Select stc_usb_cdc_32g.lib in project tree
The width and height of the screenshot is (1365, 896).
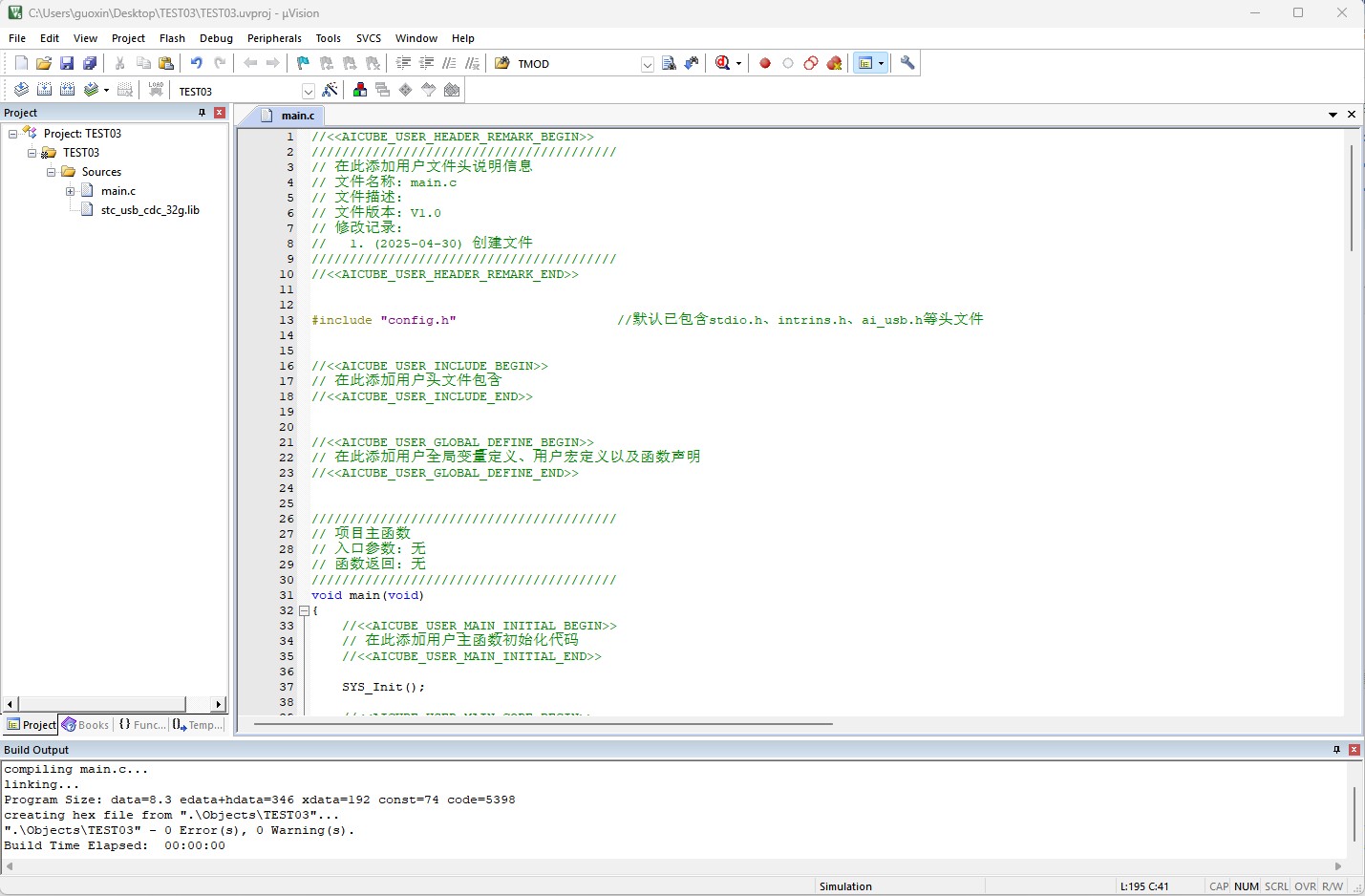pos(150,210)
